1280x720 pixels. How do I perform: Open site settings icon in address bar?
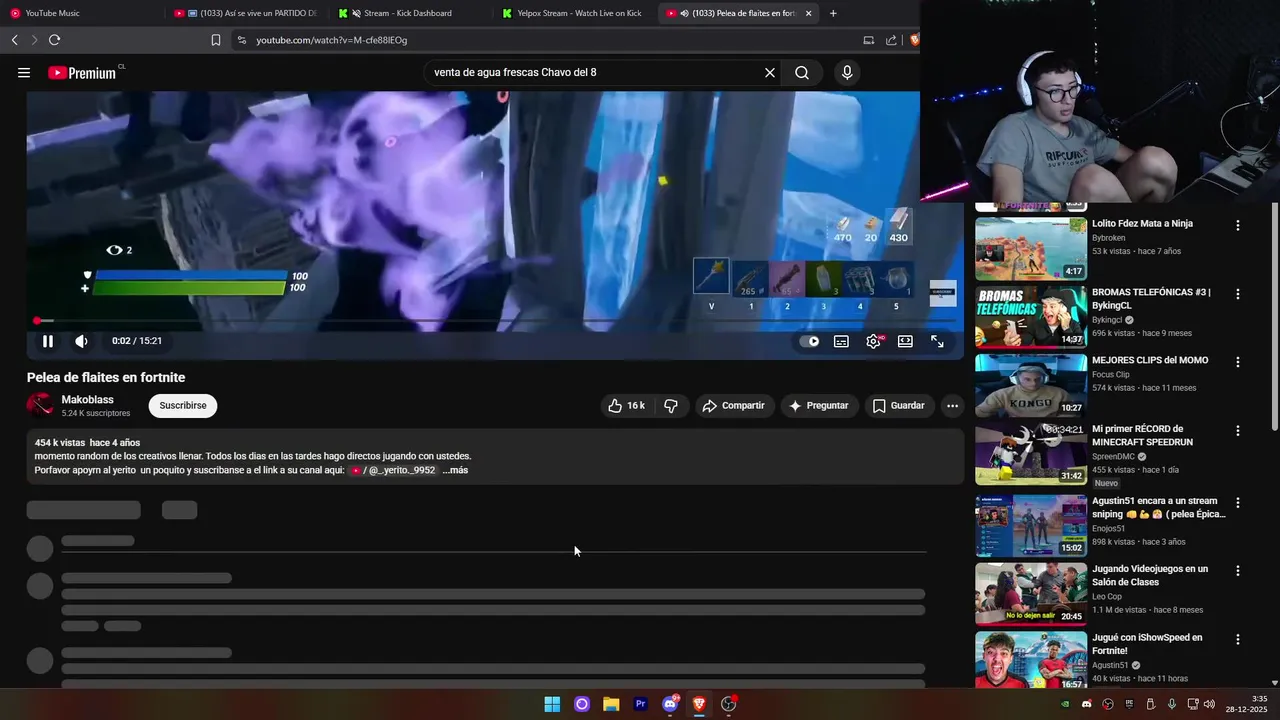241,40
